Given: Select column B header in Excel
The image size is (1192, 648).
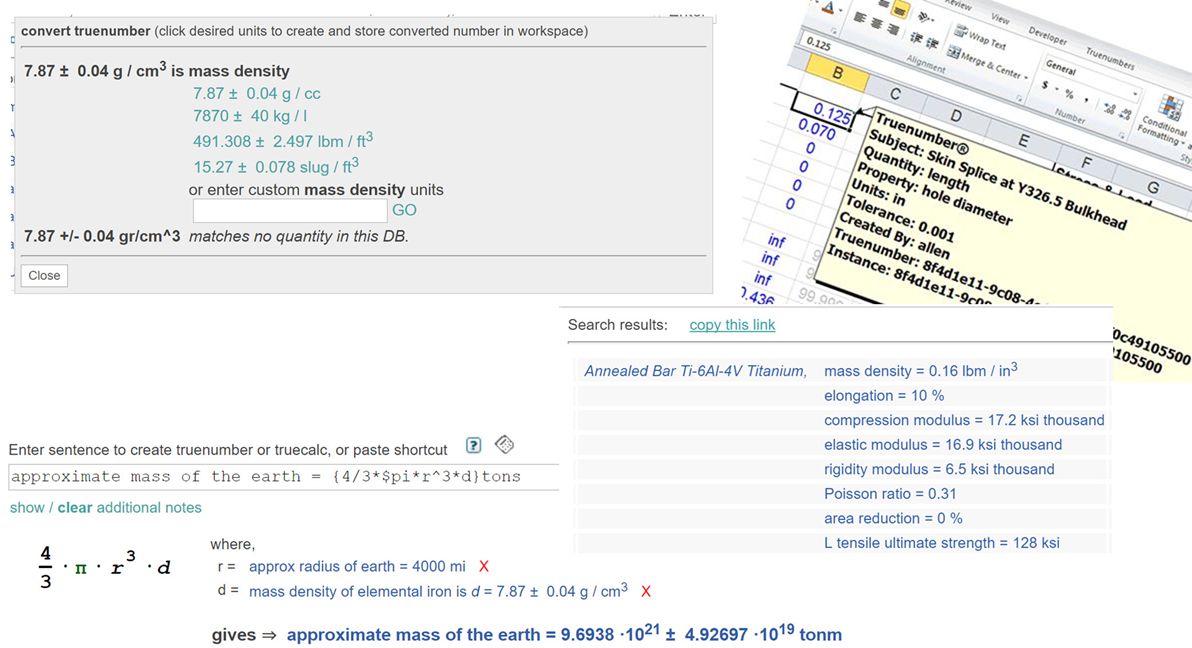Looking at the screenshot, I should point(838,73).
